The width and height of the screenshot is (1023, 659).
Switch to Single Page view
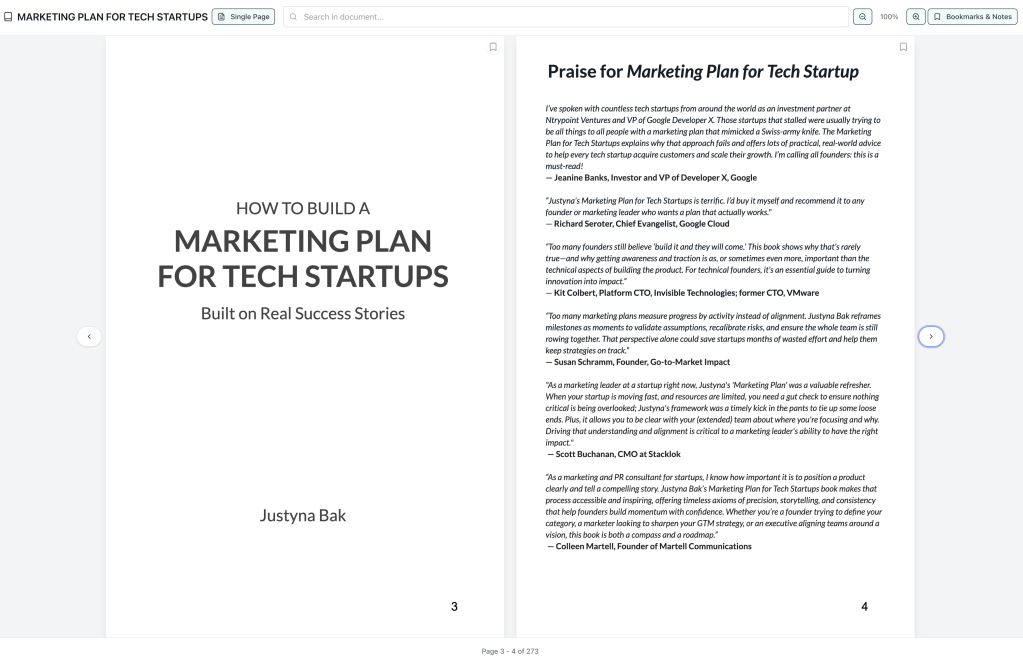click(x=244, y=17)
